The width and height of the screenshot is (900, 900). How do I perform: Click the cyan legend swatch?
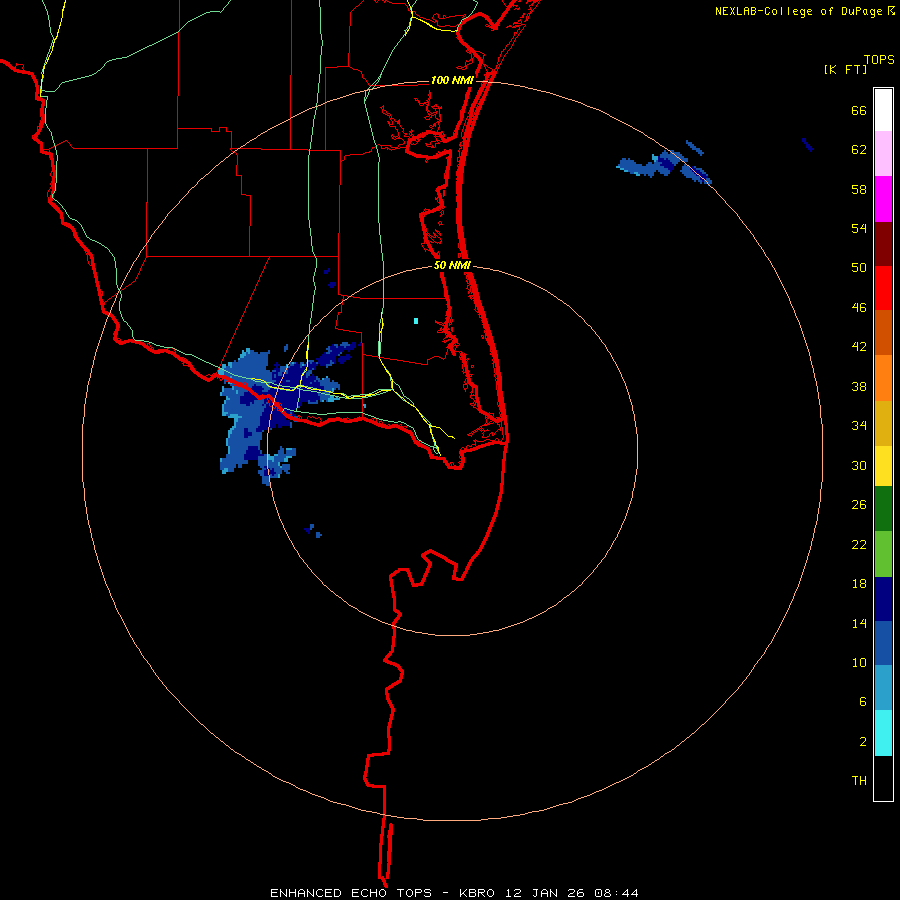883,733
